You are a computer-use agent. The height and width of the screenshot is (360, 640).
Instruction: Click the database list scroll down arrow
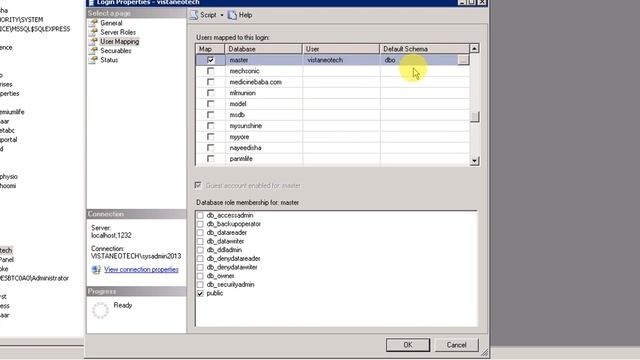coord(474,161)
